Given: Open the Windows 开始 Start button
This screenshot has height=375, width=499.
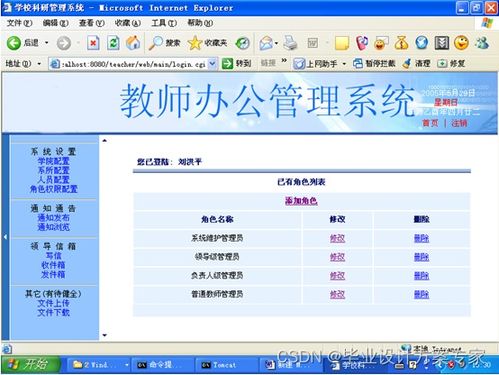Looking at the screenshot, I should [31, 365].
